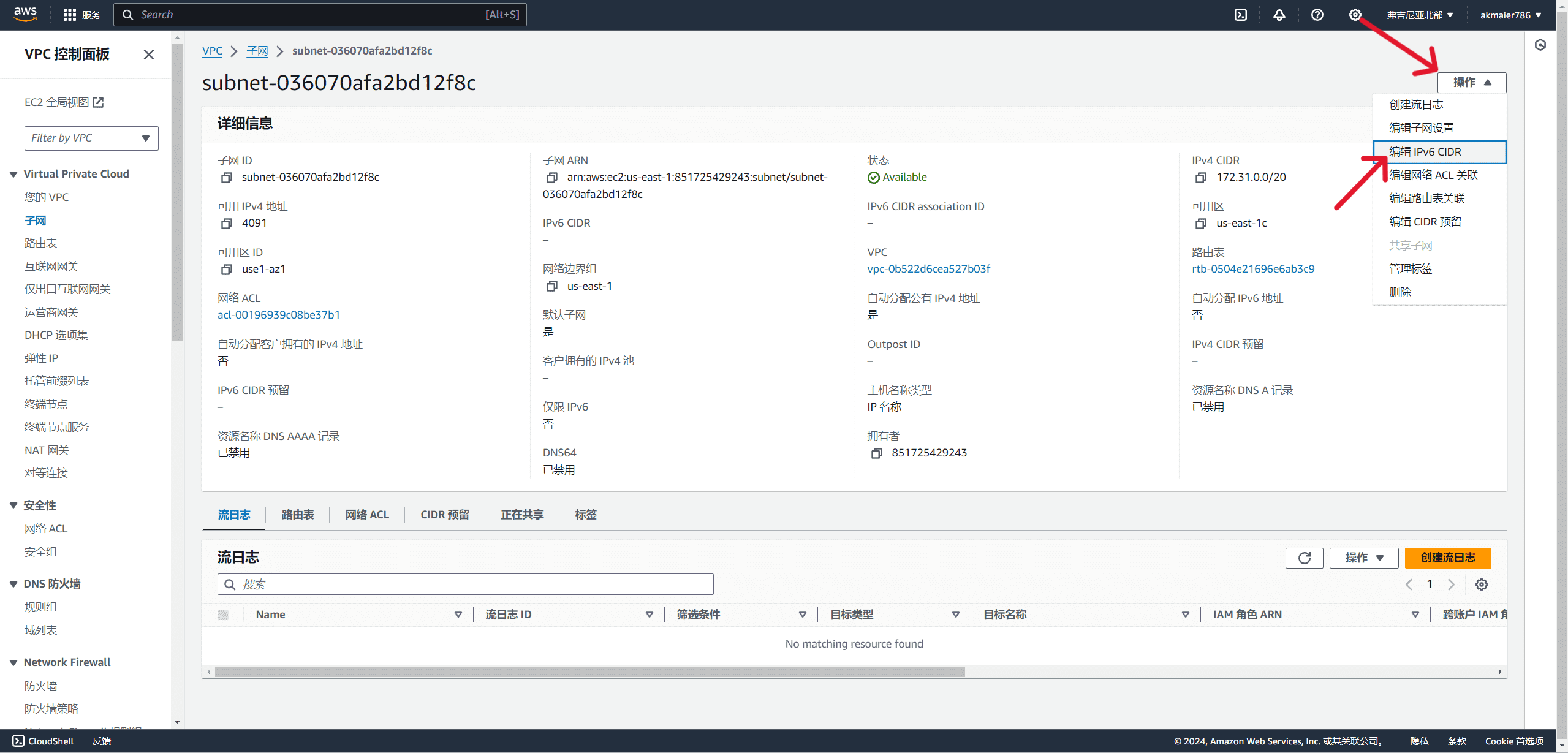Copy the IPv4 CIDR 172.31.0.0/20
Viewport: 1568px width, 753px height.
[x=1200, y=178]
